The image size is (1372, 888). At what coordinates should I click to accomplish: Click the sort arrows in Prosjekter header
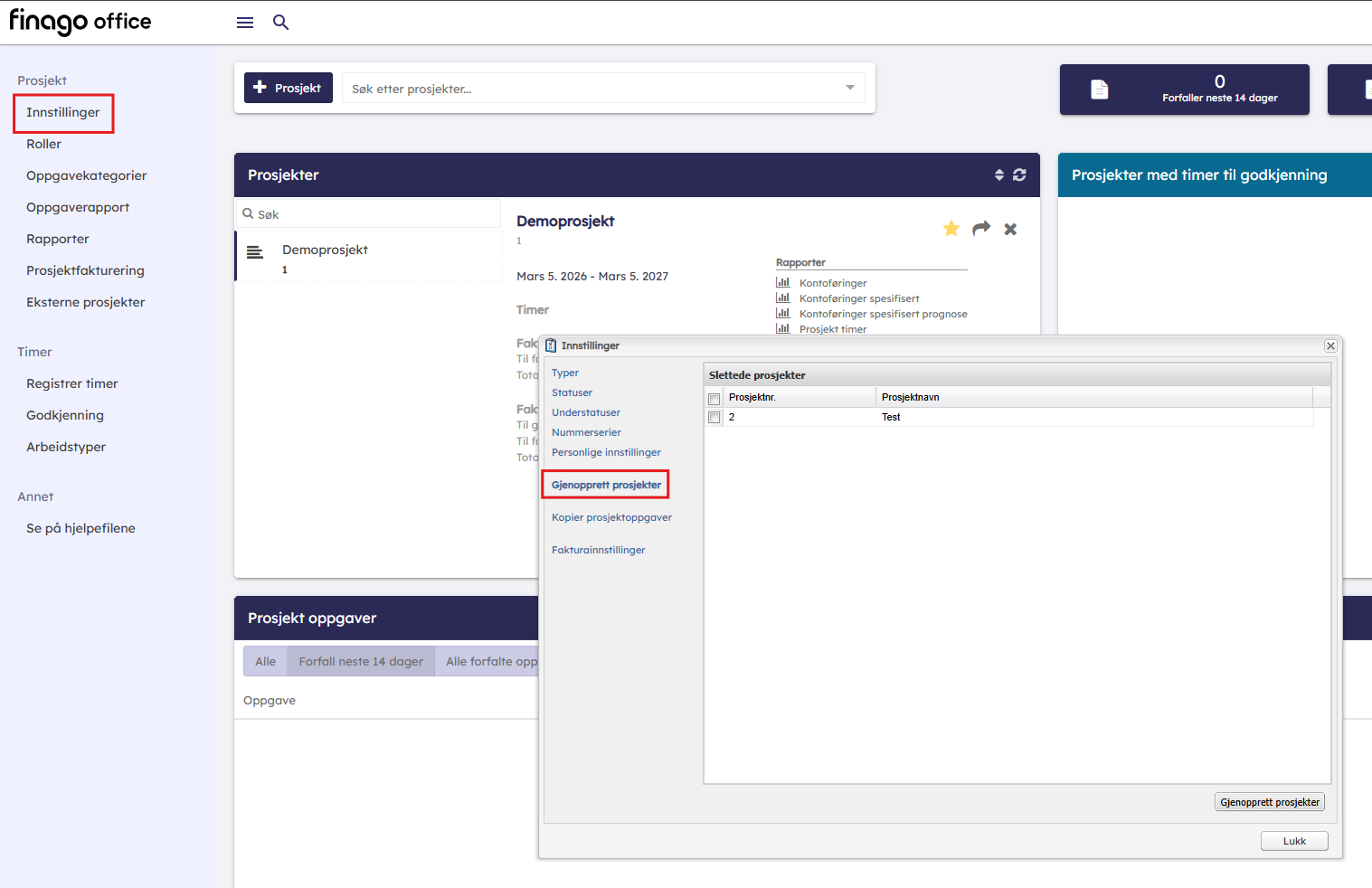click(x=999, y=175)
